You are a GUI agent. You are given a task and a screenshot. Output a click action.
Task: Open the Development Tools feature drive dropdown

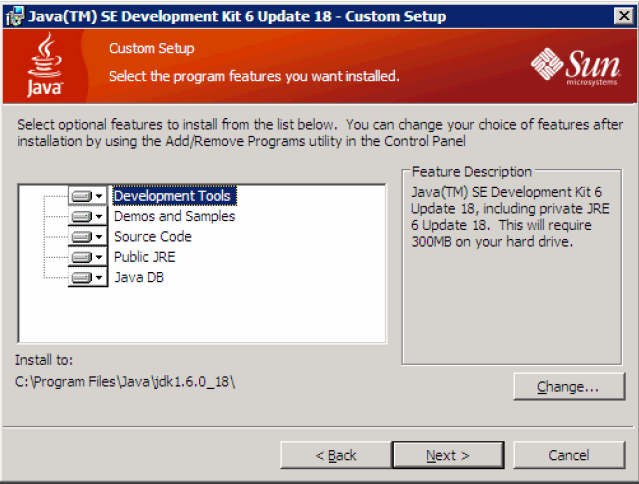tap(88, 196)
